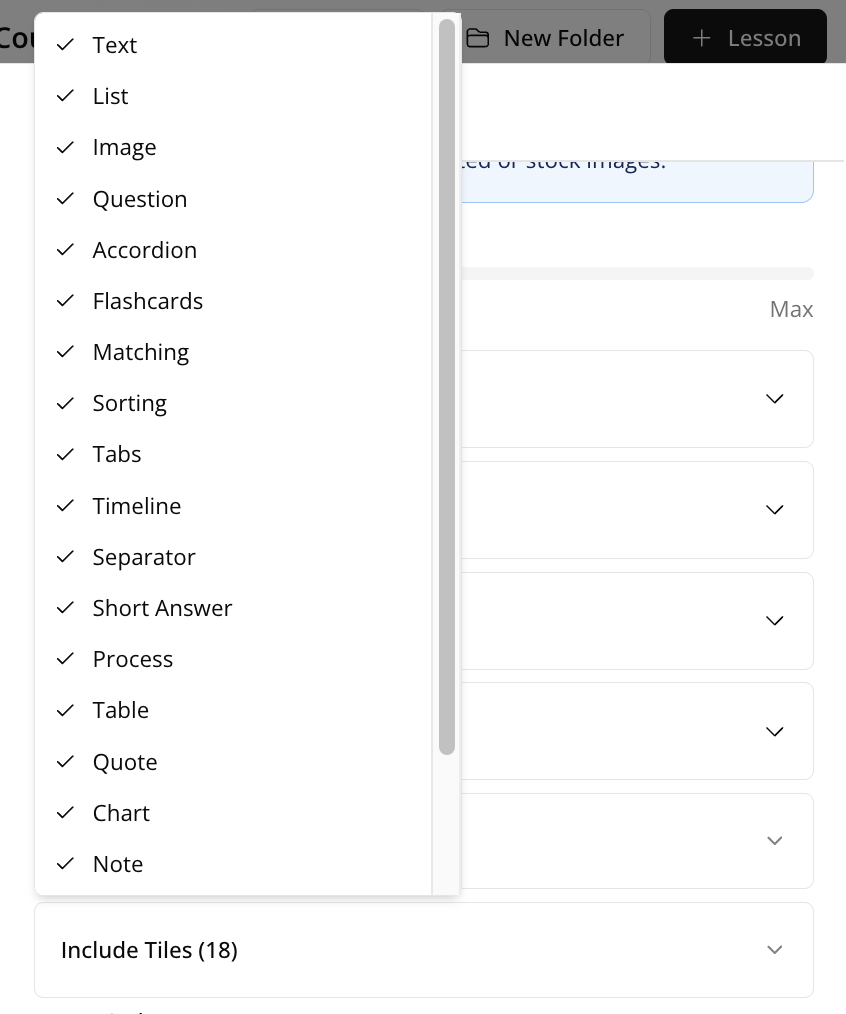Click the Chart tile option
Viewport: 846px width, 1014px height.
click(121, 813)
